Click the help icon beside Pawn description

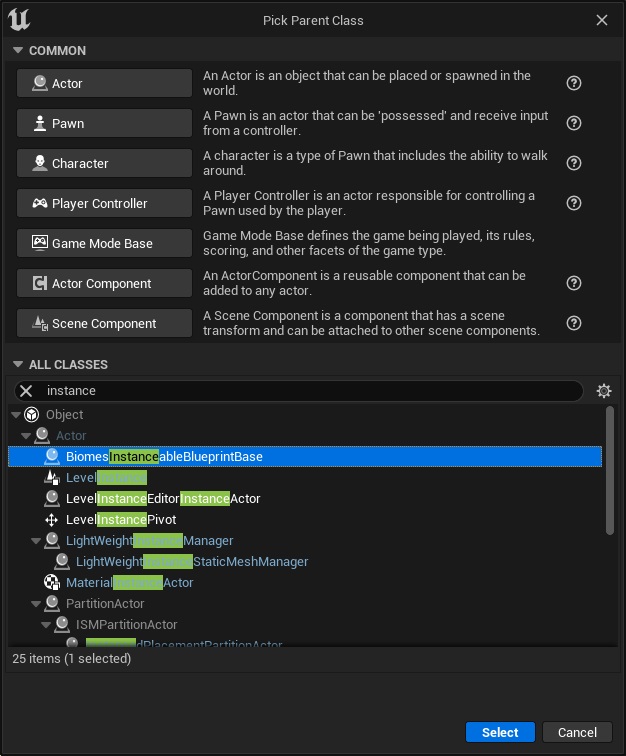[x=574, y=124]
